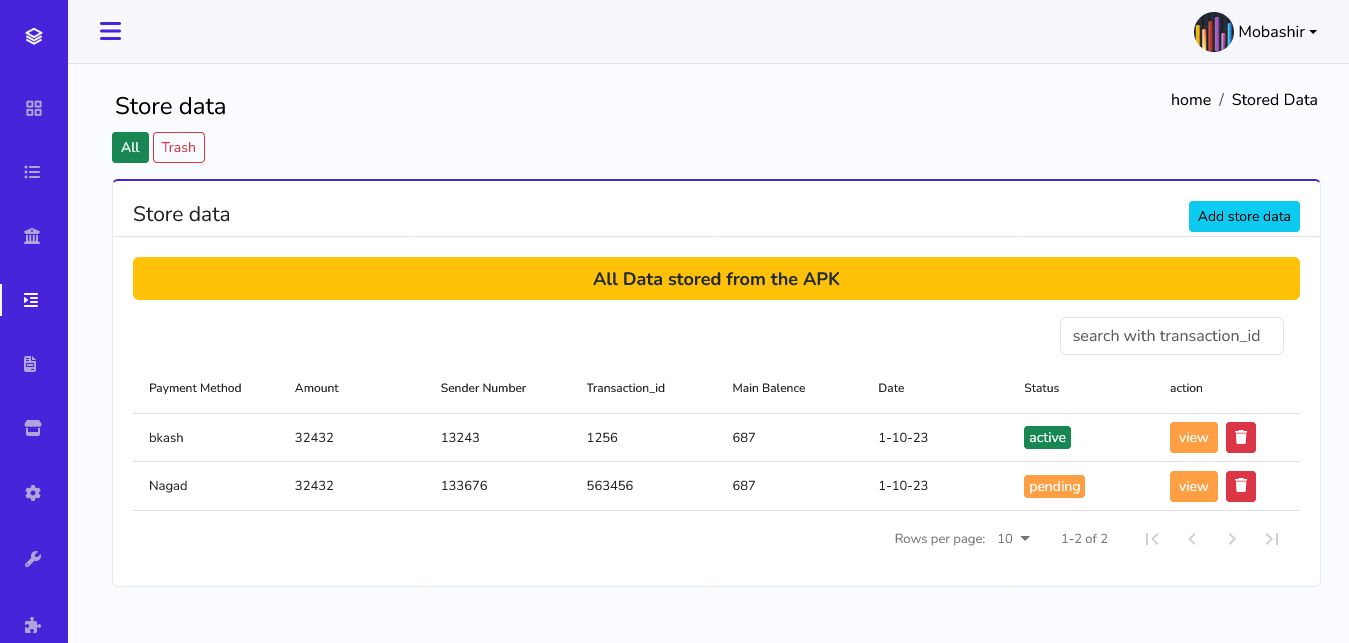Screen dimensions: 1349x643
Task: Expand the Mobashir user profile dropdown
Action: tap(1256, 32)
